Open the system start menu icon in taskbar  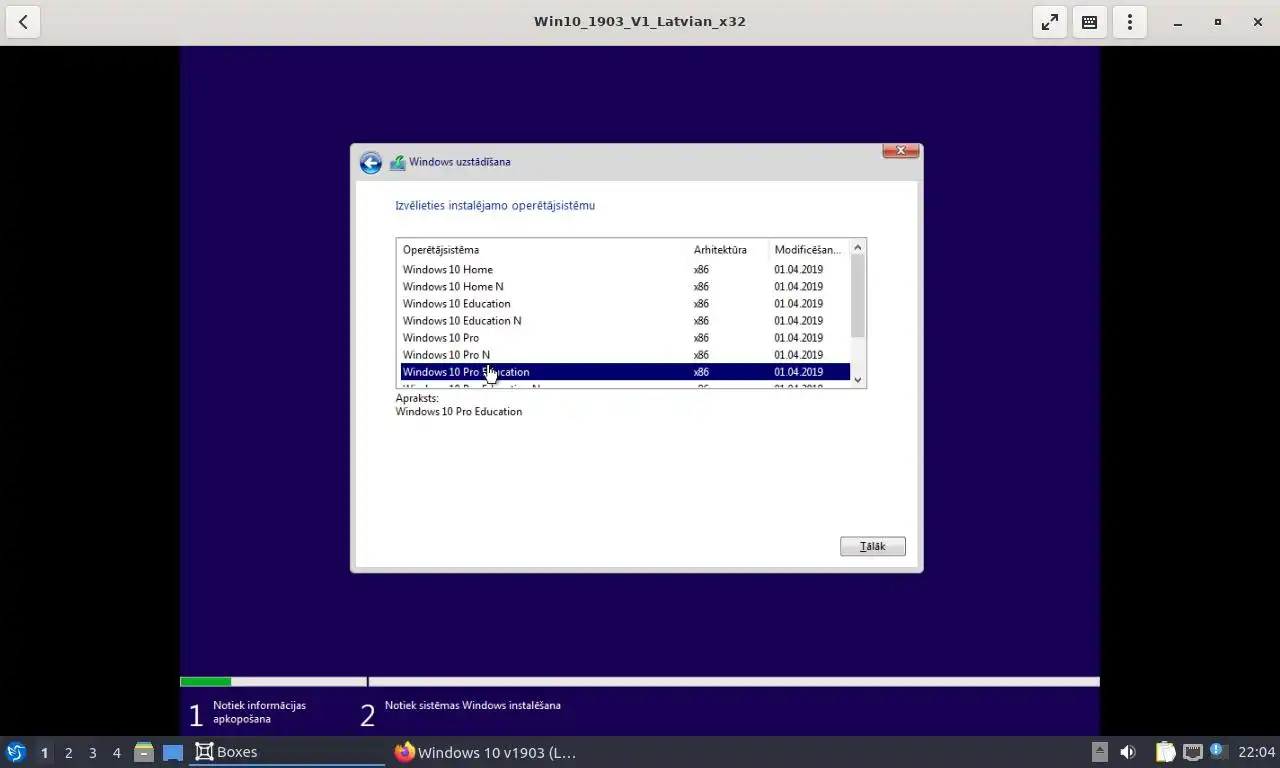pos(15,752)
